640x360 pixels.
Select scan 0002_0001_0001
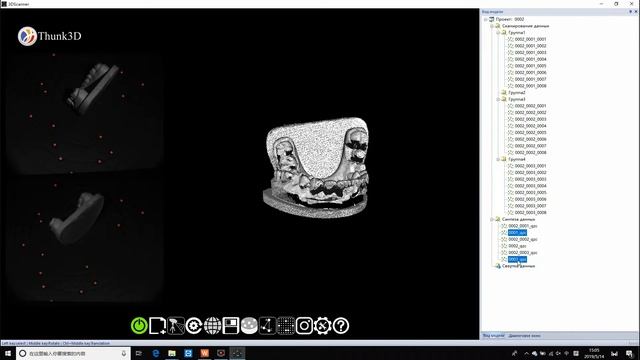tap(530, 39)
